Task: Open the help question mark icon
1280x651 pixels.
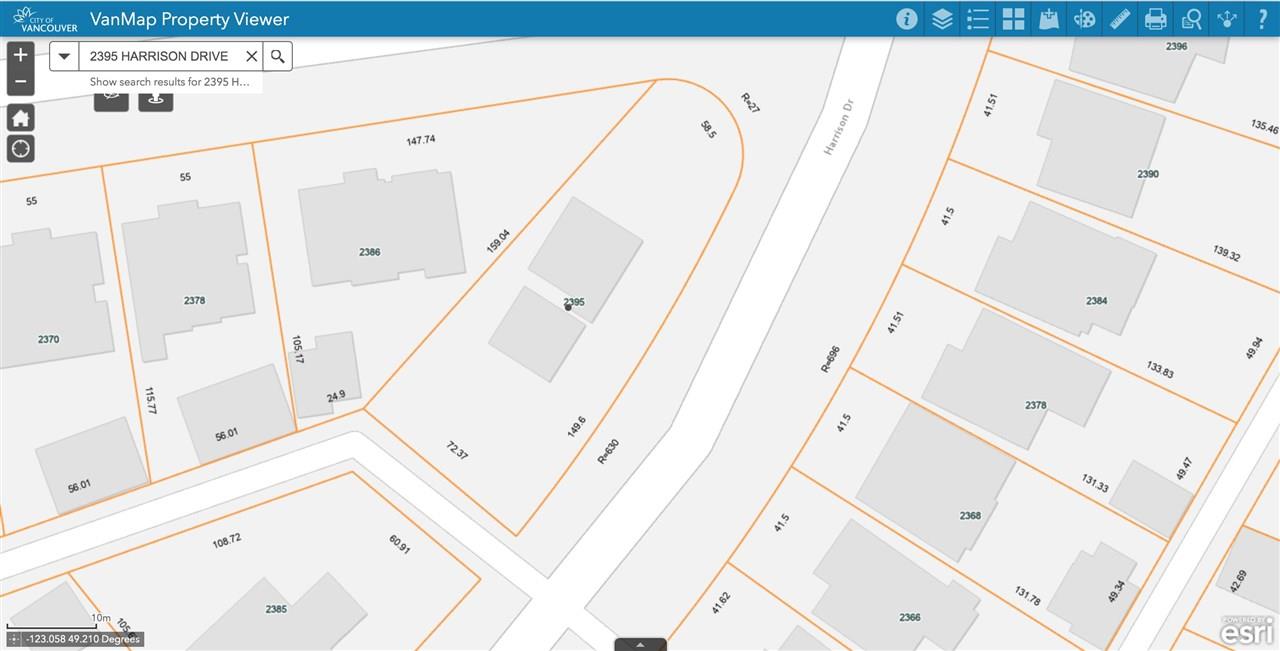Action: (1262, 19)
